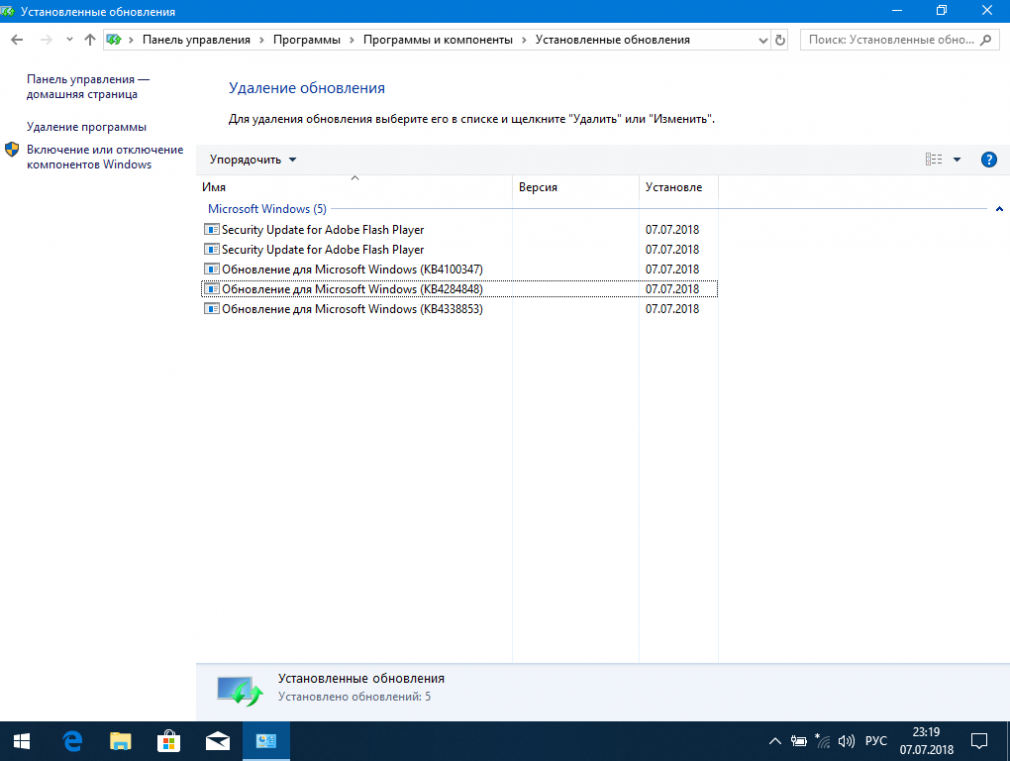Open Microsoft Store from taskbar
This screenshot has width=1010, height=761.
(169, 742)
